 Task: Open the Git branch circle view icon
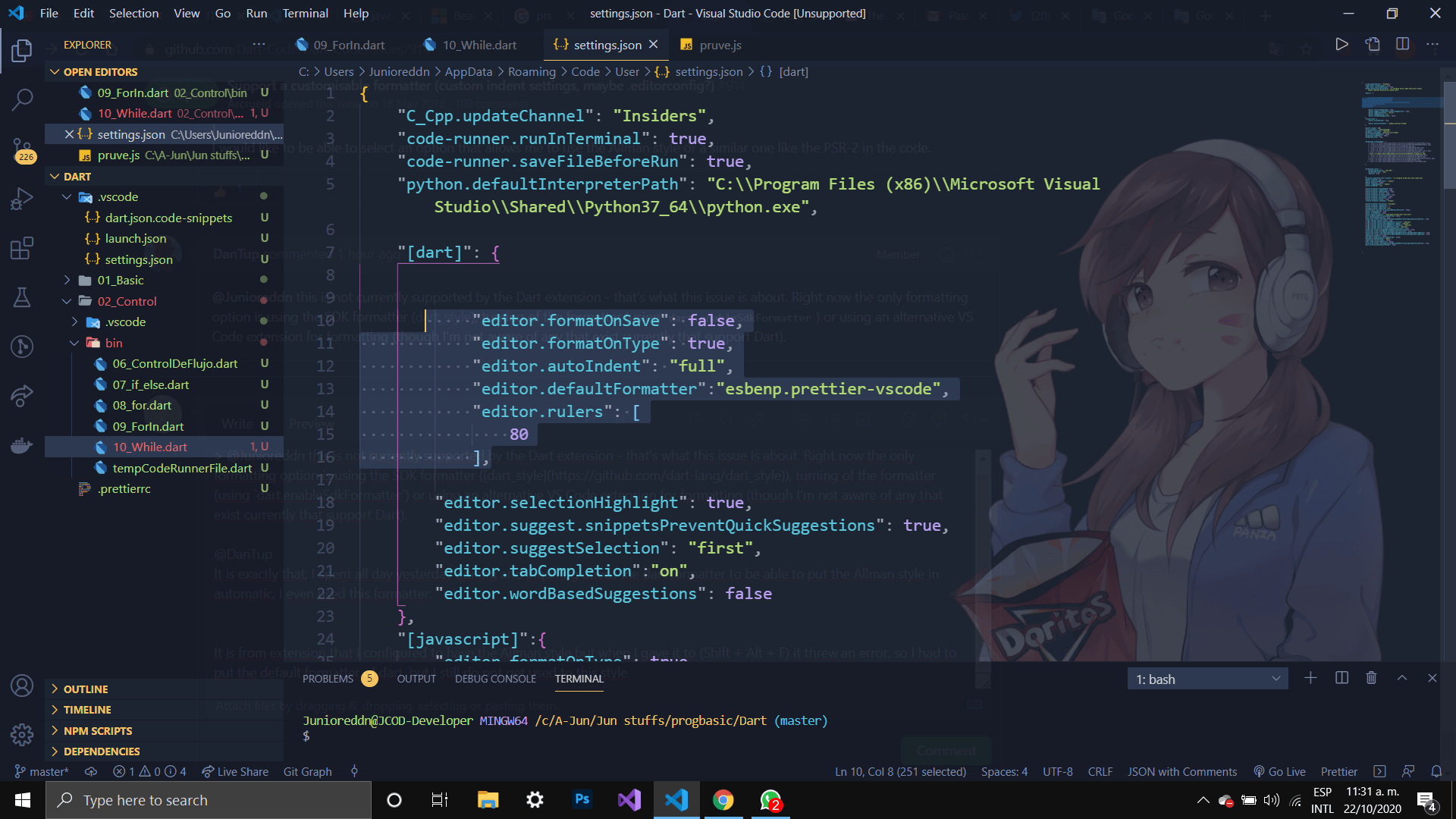point(22,347)
